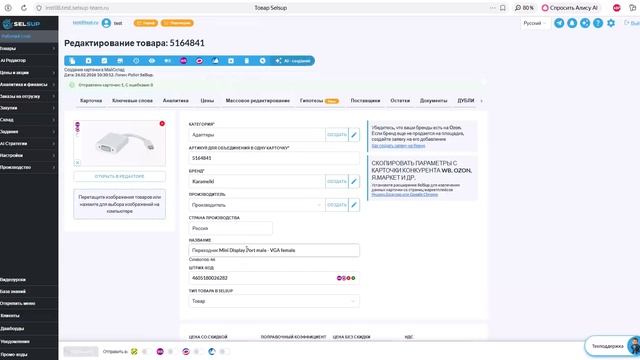The height and width of the screenshot is (360, 640).
Task: Switch to the Остатки tab
Action: 400,100
